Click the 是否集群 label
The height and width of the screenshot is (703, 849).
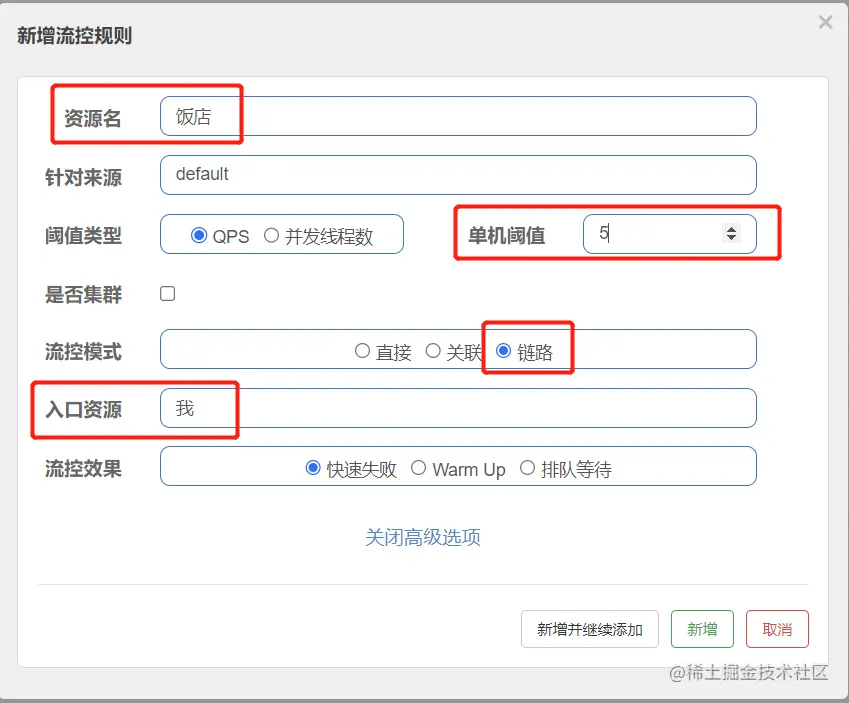pos(83,295)
